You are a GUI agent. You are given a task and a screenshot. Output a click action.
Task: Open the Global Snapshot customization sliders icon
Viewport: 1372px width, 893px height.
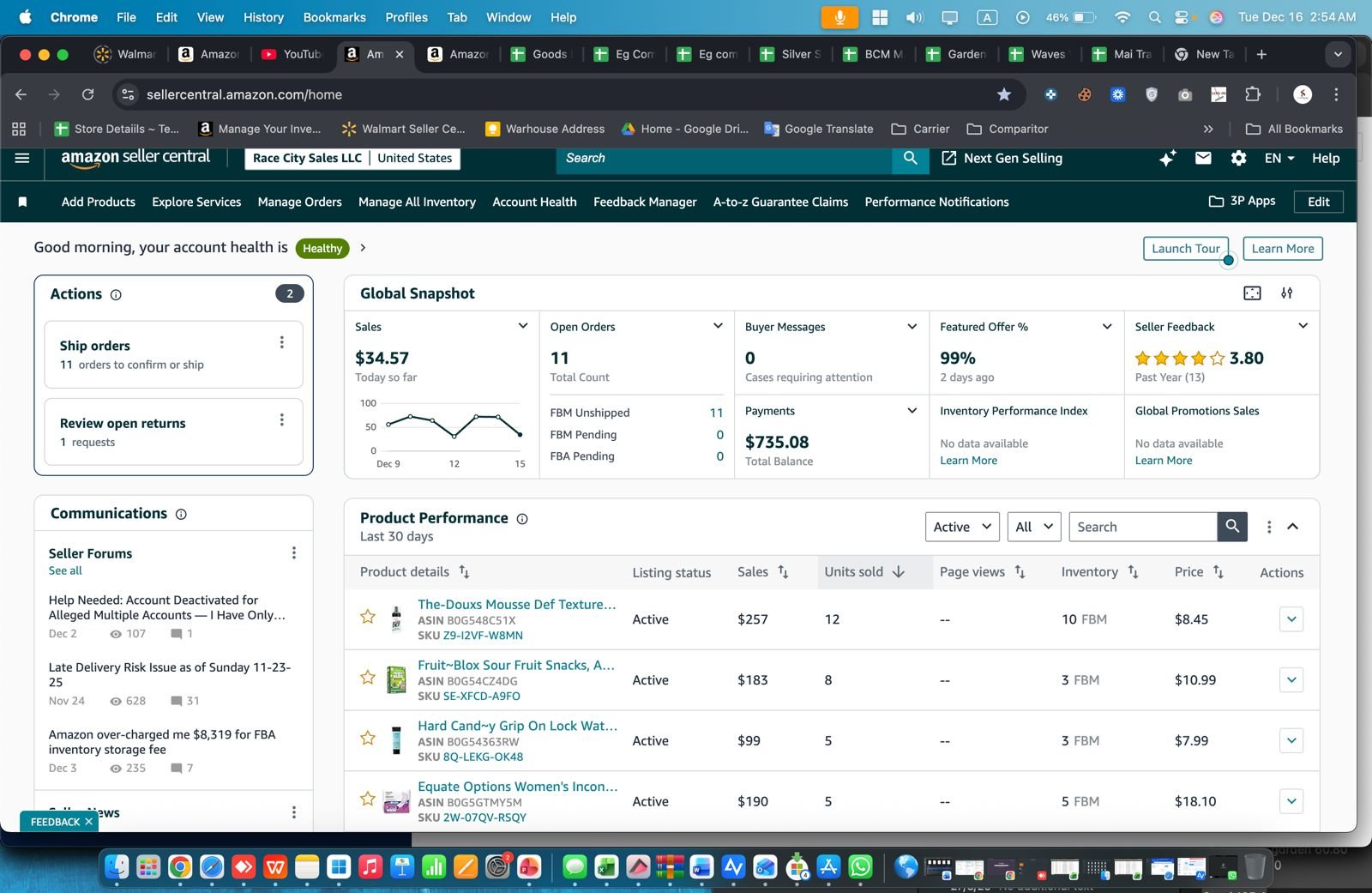point(1287,293)
